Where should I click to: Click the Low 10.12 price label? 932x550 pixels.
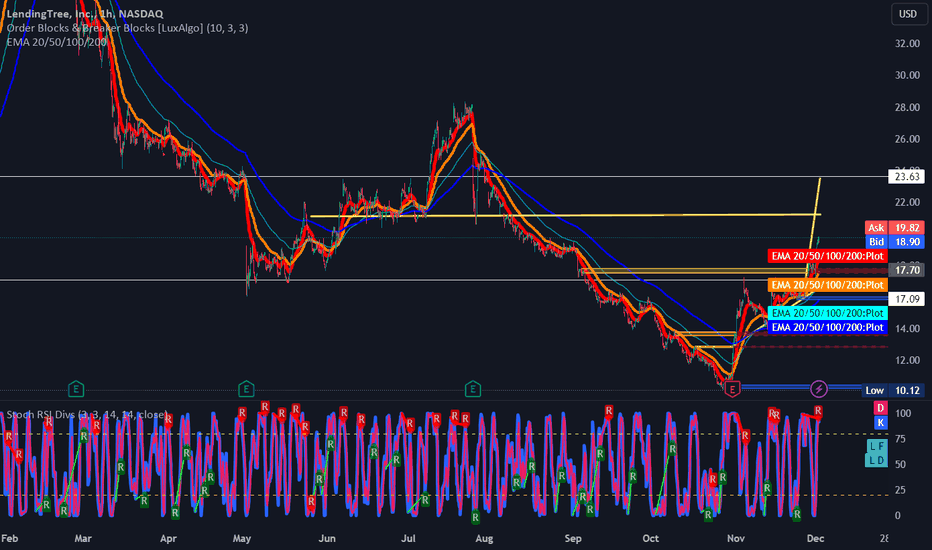[x=893, y=390]
